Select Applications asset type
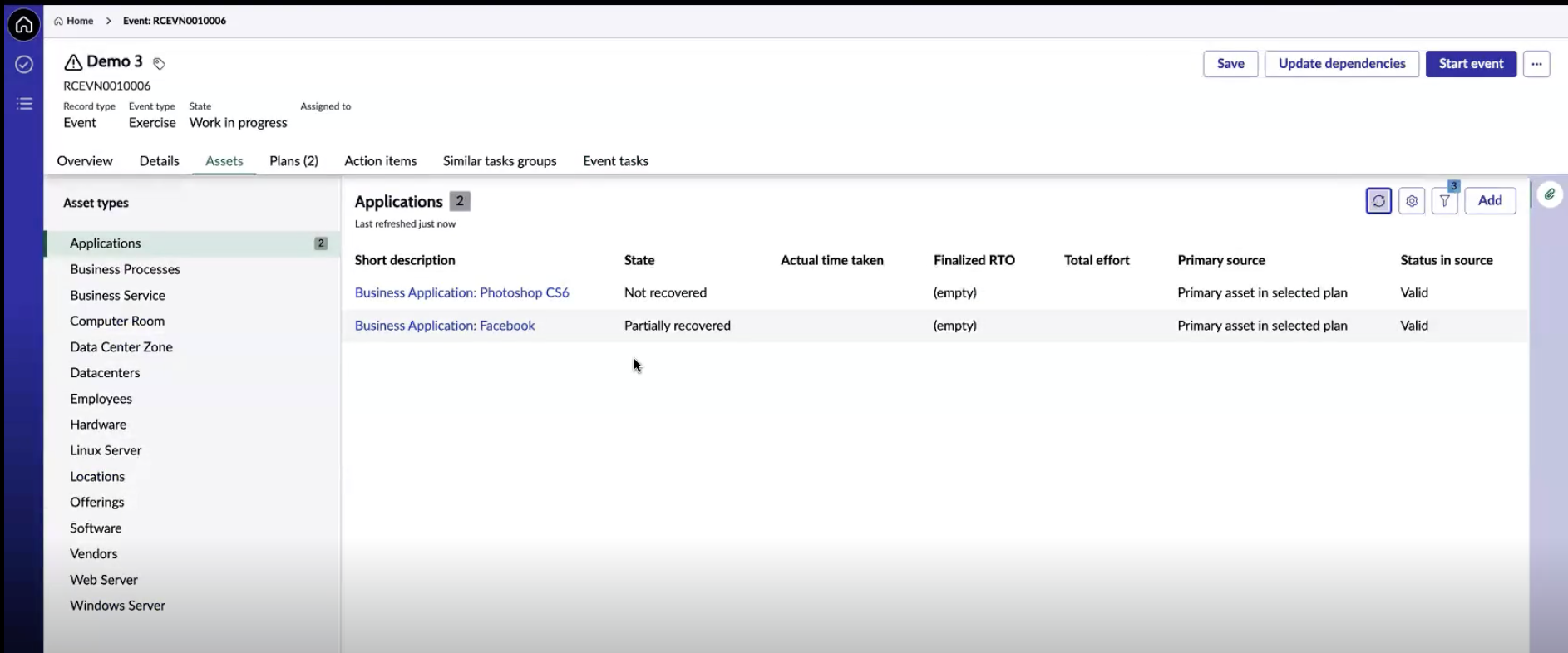This screenshot has width=1568, height=653. pyautogui.click(x=192, y=243)
